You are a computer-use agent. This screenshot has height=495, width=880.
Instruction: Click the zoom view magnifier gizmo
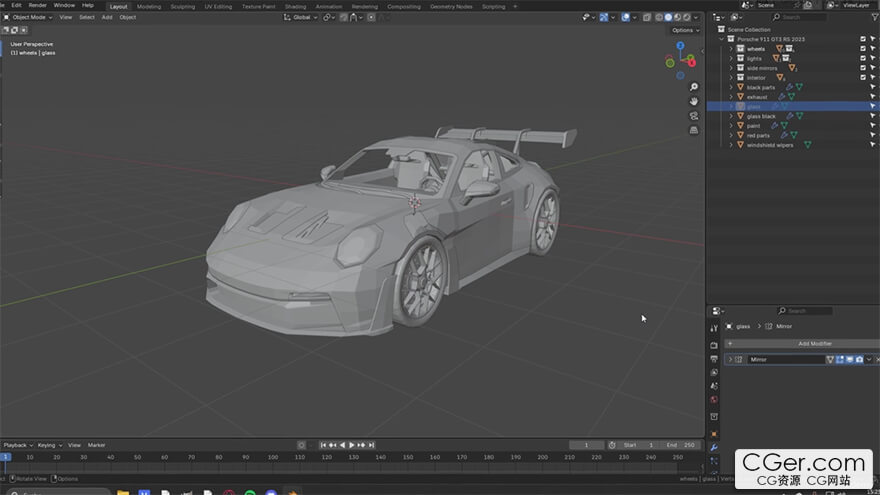[694, 87]
